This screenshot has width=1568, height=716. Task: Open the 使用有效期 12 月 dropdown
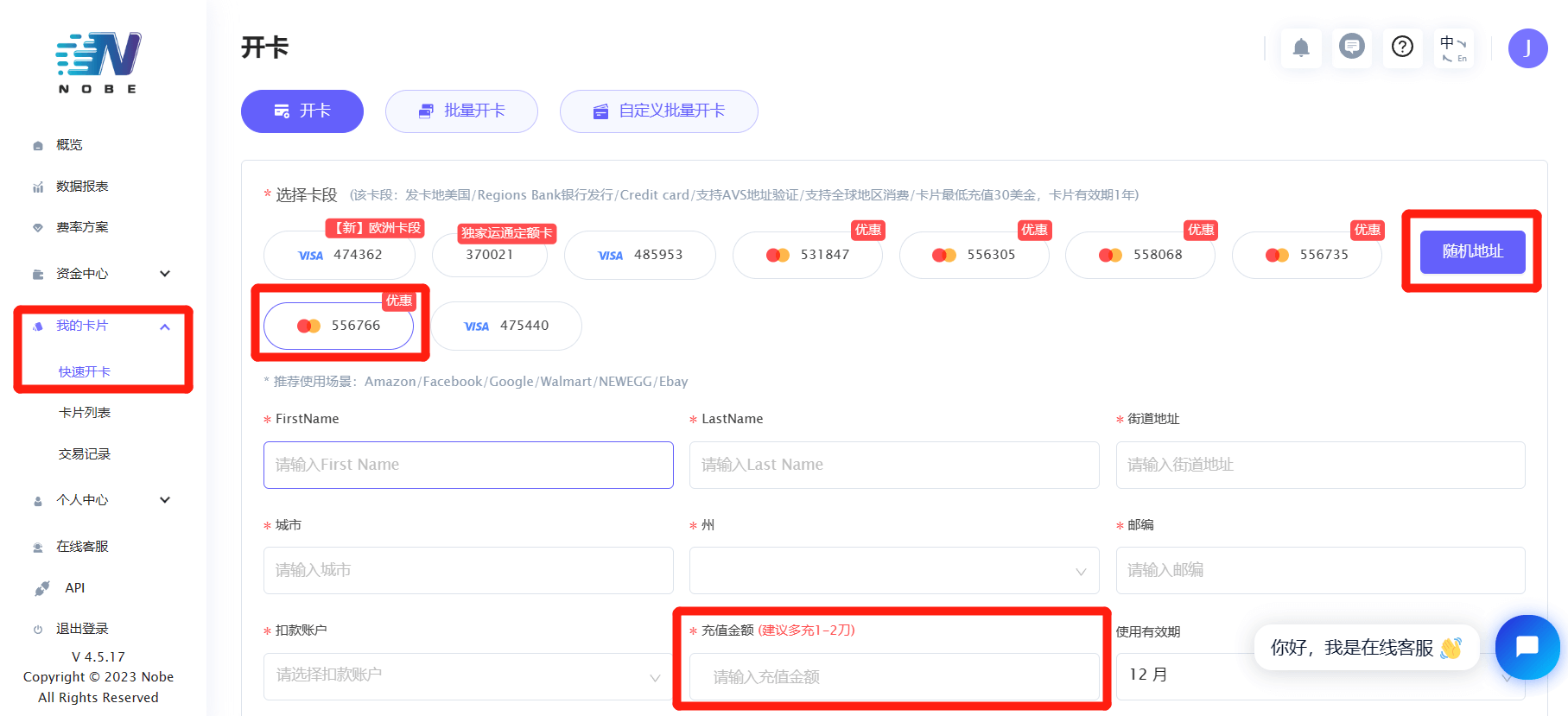pyautogui.click(x=1320, y=676)
